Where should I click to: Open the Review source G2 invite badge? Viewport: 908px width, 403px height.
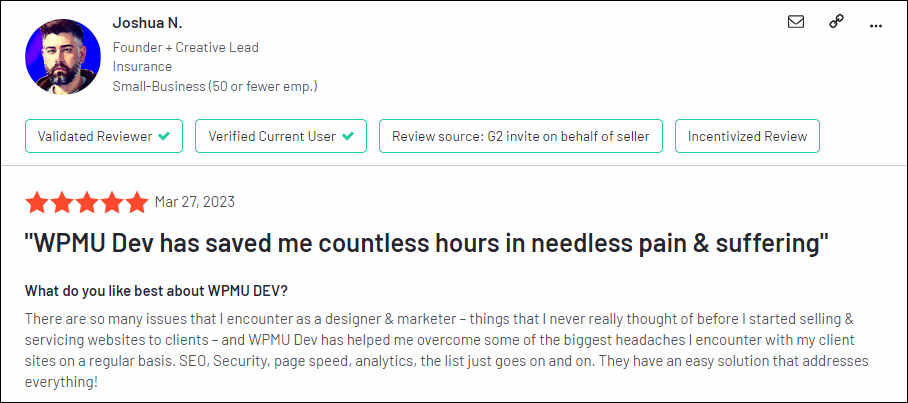coord(521,136)
